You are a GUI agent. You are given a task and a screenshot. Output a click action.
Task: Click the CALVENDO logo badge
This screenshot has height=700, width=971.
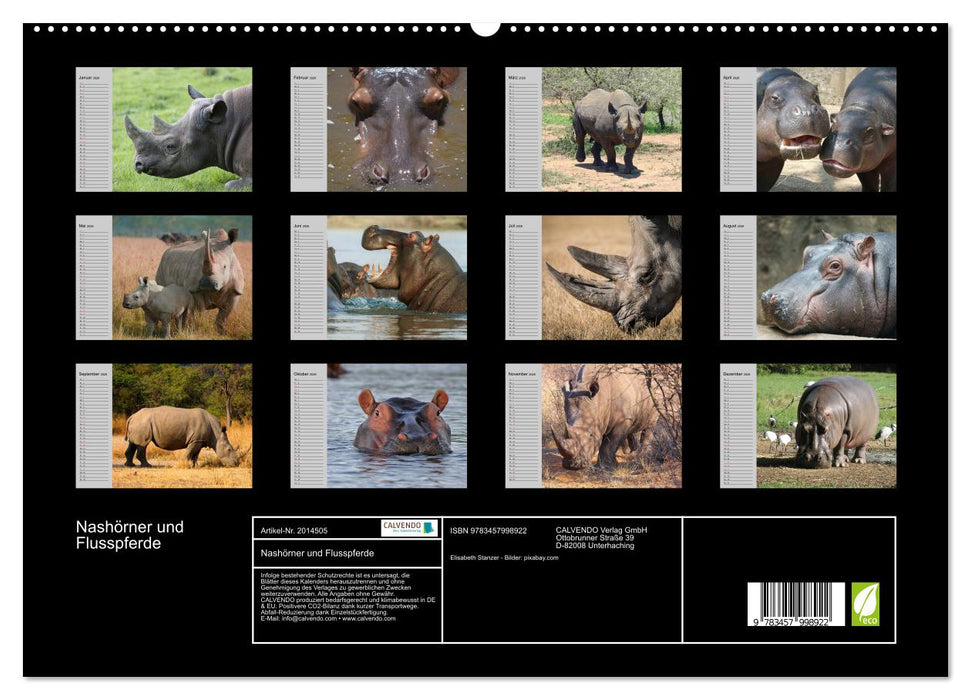click(409, 527)
